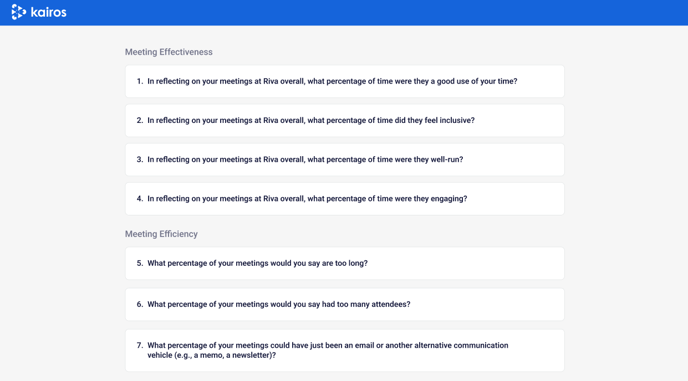Click the kairos wordmark in header
The height and width of the screenshot is (381, 688).
point(49,12)
